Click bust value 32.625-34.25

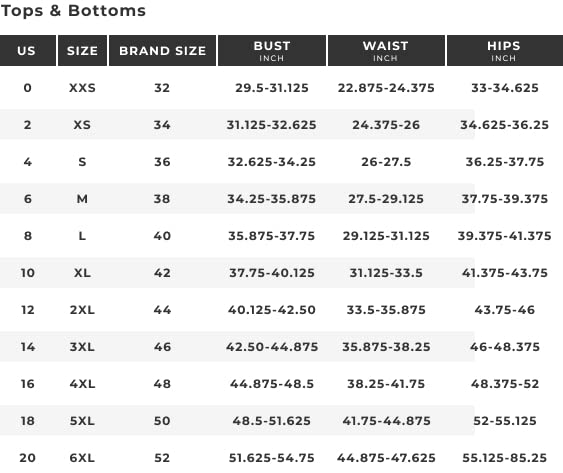(271, 162)
